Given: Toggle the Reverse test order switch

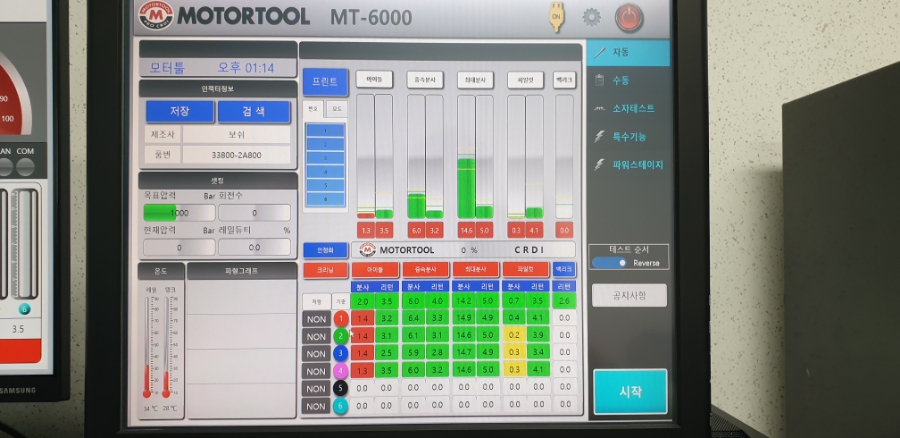Looking at the screenshot, I should pos(609,263).
